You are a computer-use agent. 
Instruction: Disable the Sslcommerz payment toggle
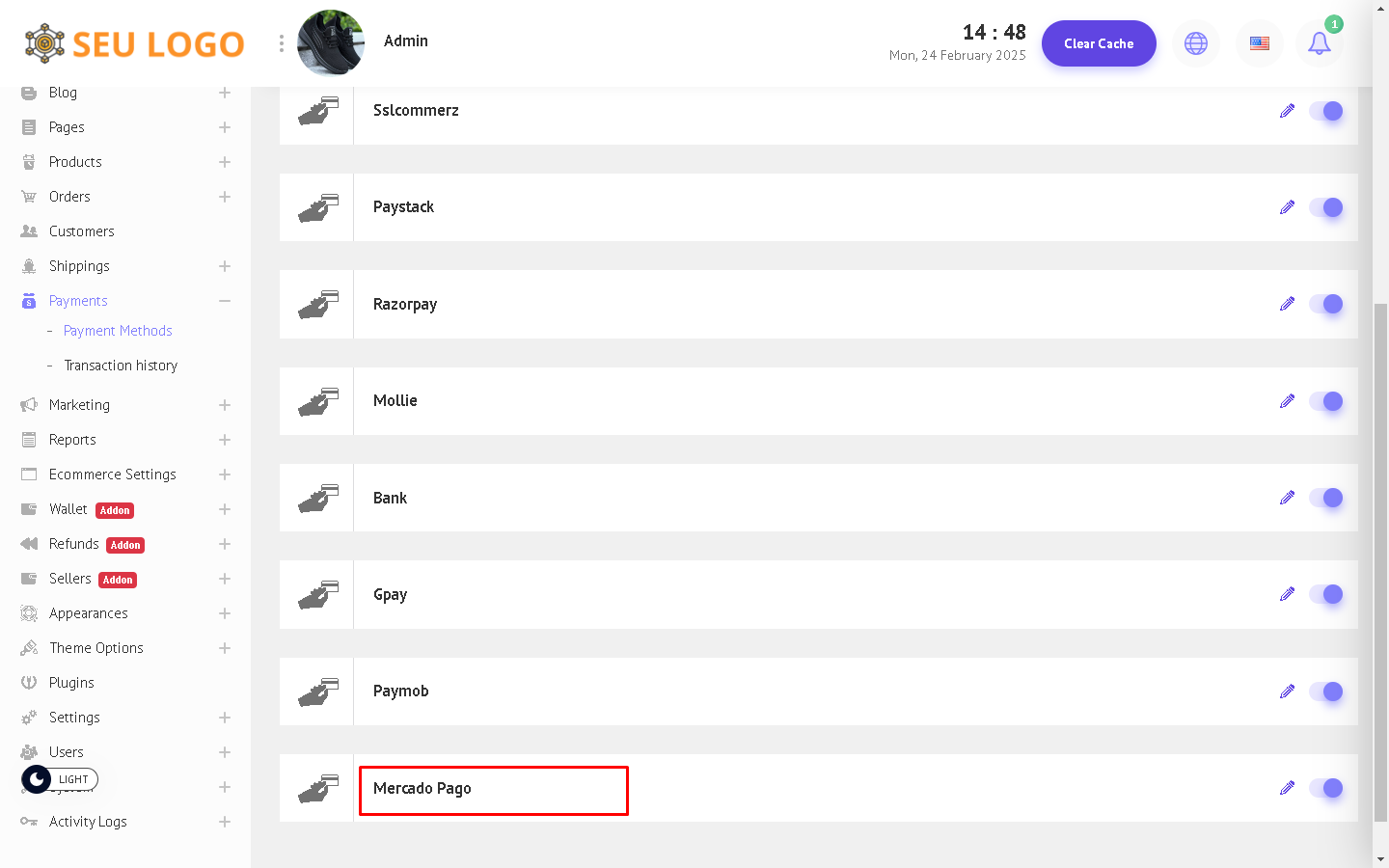coord(1326,111)
